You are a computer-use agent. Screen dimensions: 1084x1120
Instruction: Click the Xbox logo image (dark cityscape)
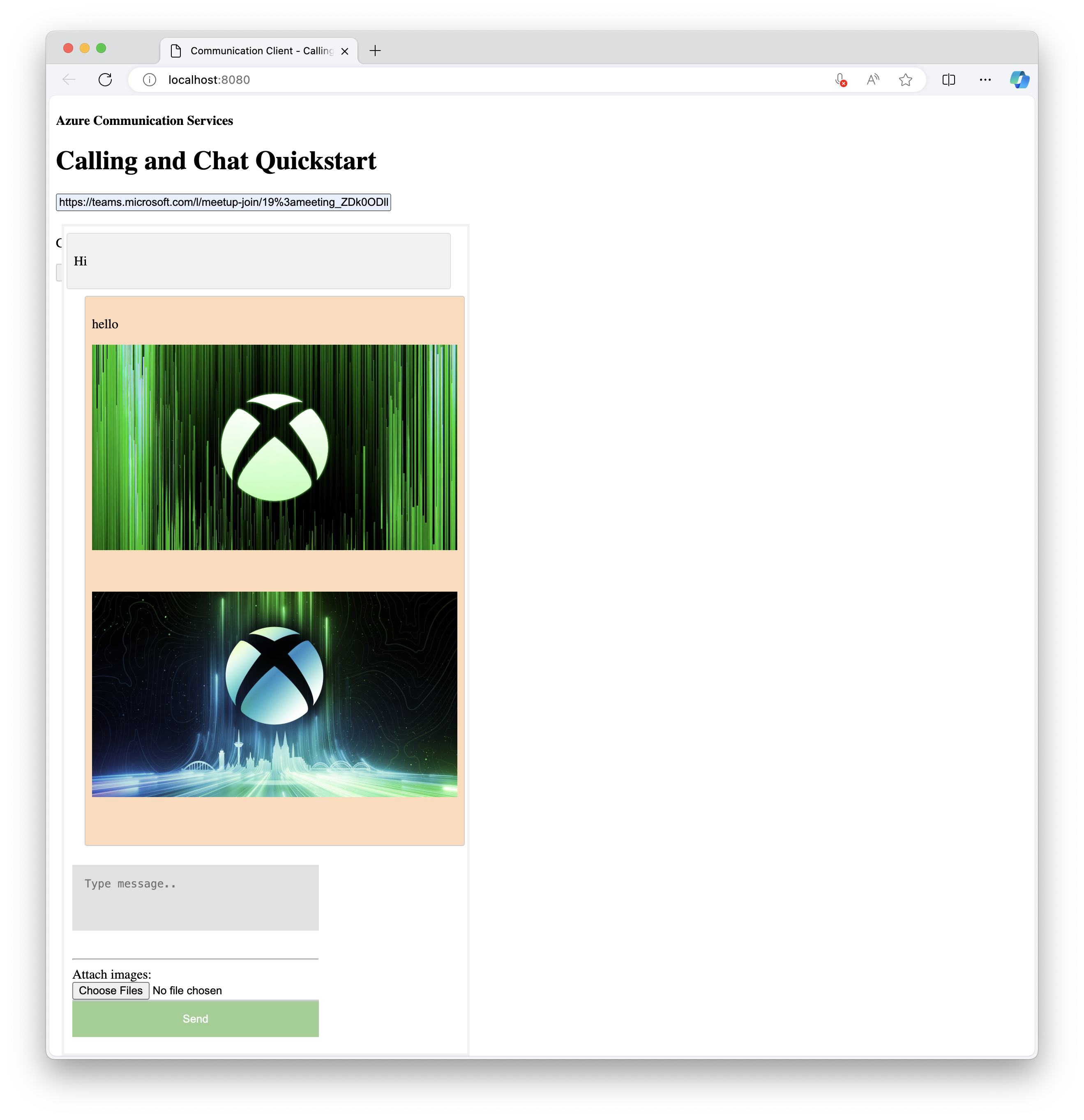pyautogui.click(x=274, y=693)
